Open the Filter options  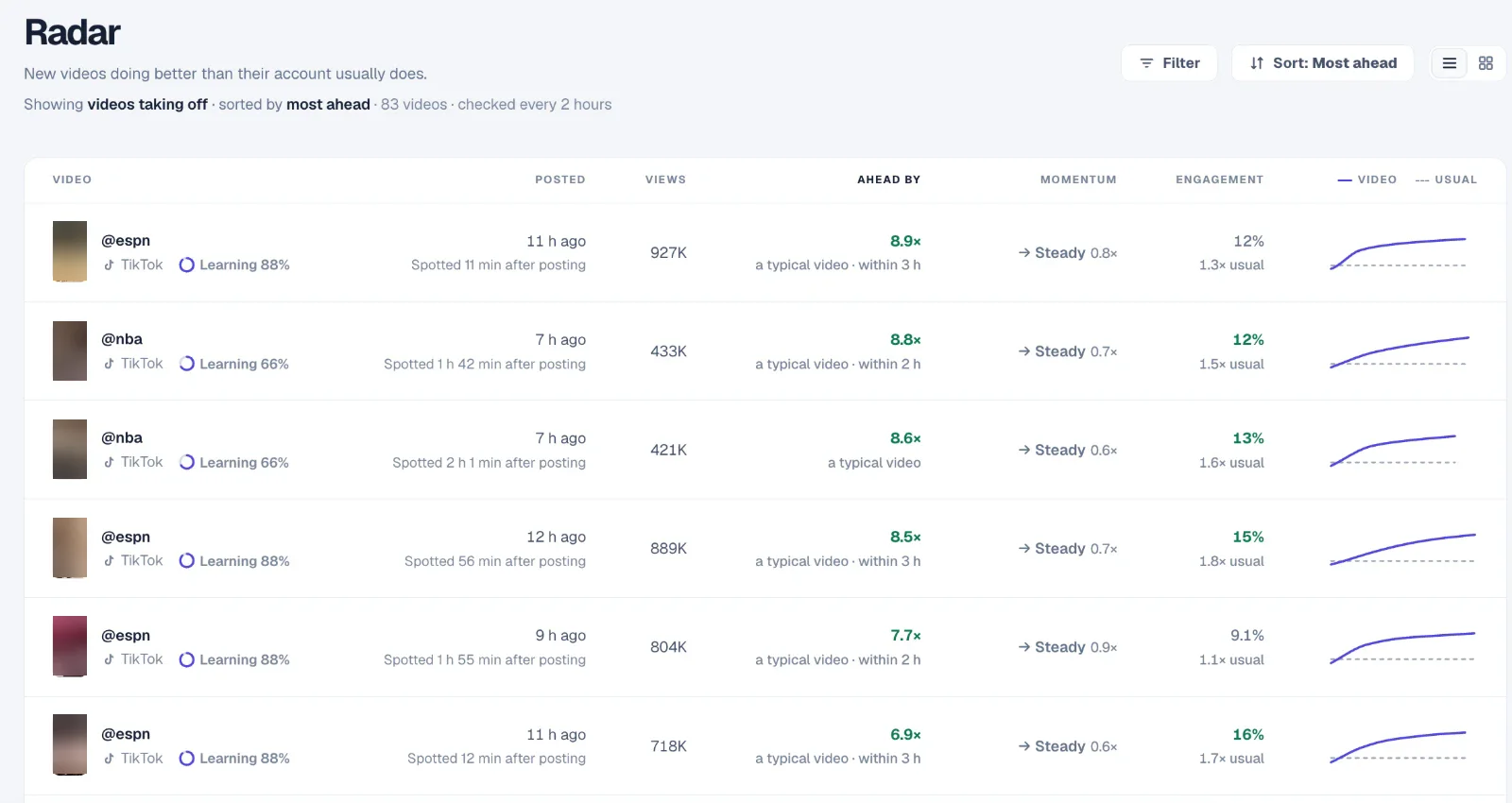[x=1169, y=63]
